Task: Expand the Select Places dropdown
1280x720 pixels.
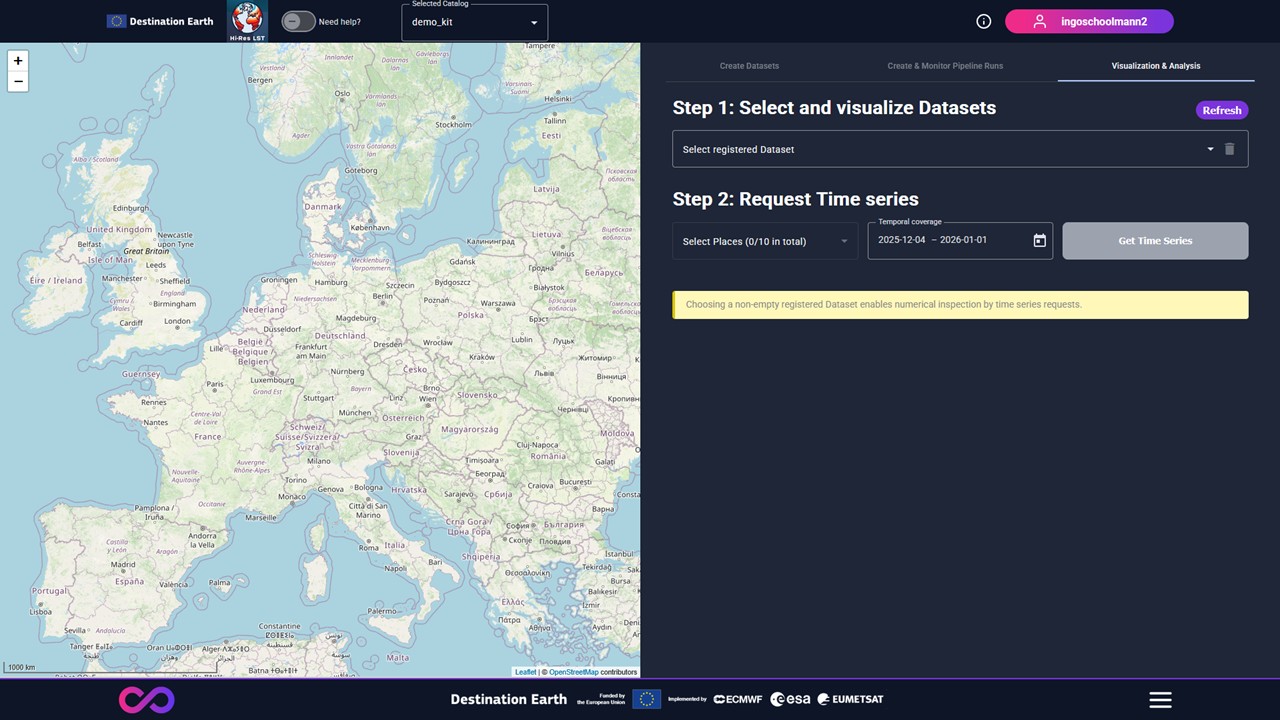Action: coord(765,241)
